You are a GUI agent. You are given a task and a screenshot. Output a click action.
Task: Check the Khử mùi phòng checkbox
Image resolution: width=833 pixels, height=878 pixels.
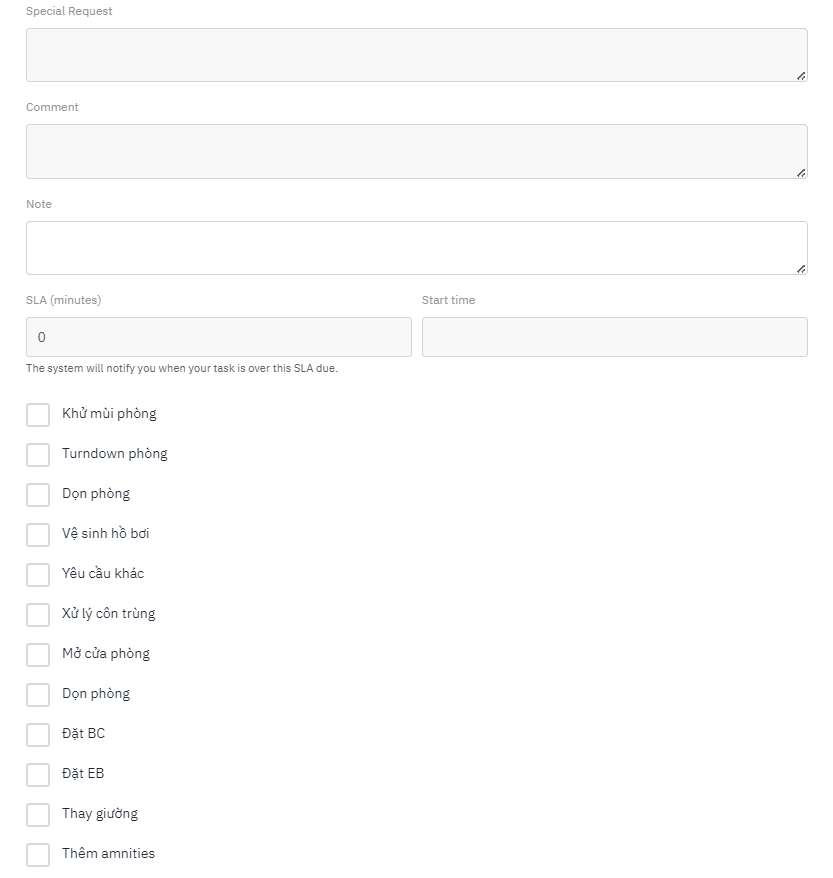pyautogui.click(x=38, y=415)
